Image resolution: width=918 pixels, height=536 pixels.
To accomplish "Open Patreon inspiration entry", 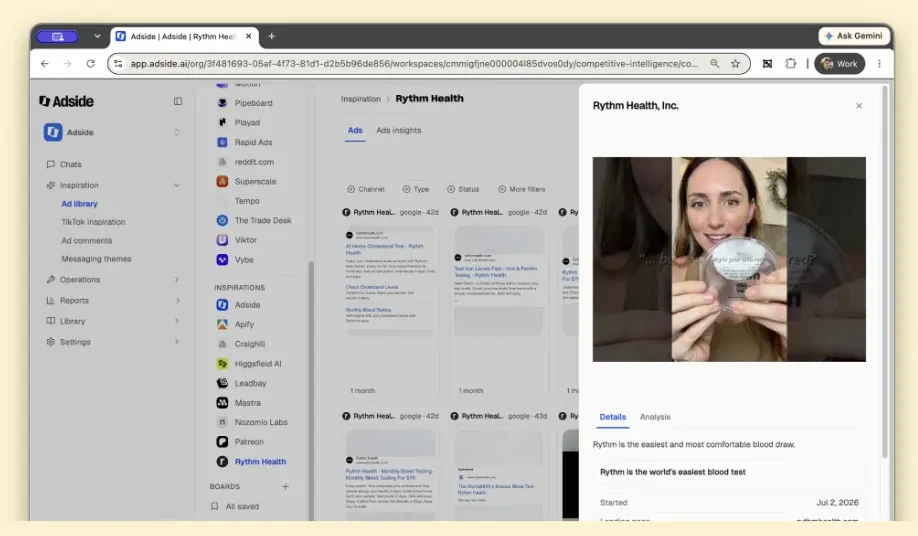I will coord(249,442).
